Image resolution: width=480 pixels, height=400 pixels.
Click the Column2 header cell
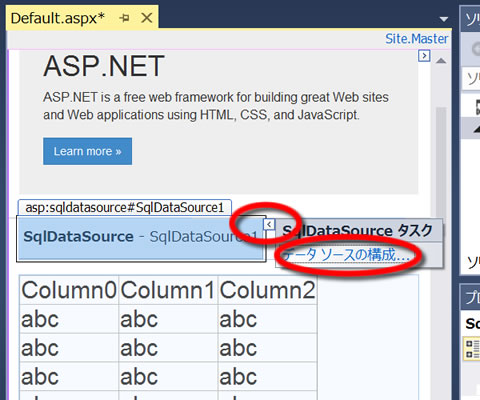click(x=267, y=290)
